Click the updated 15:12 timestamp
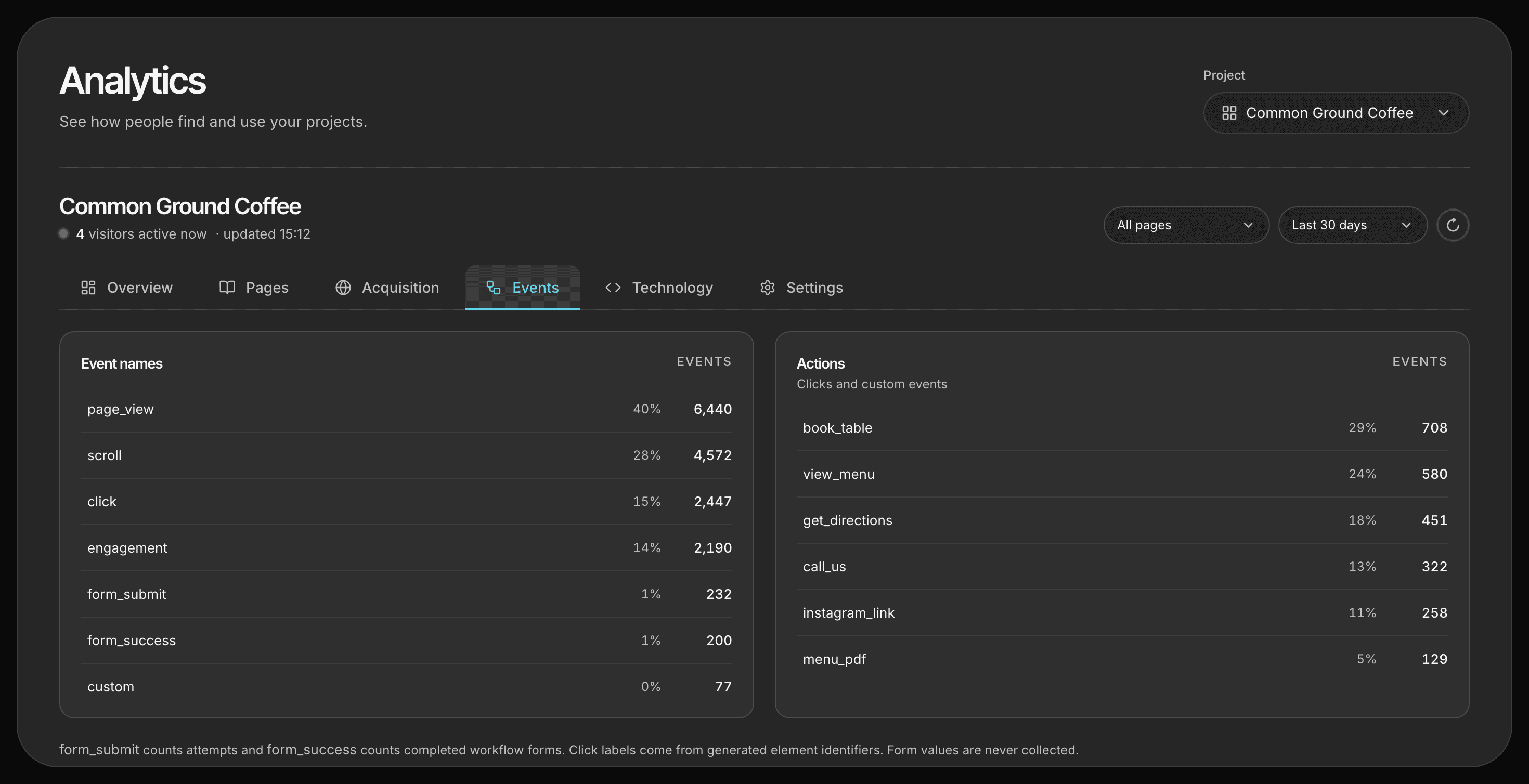 click(266, 234)
